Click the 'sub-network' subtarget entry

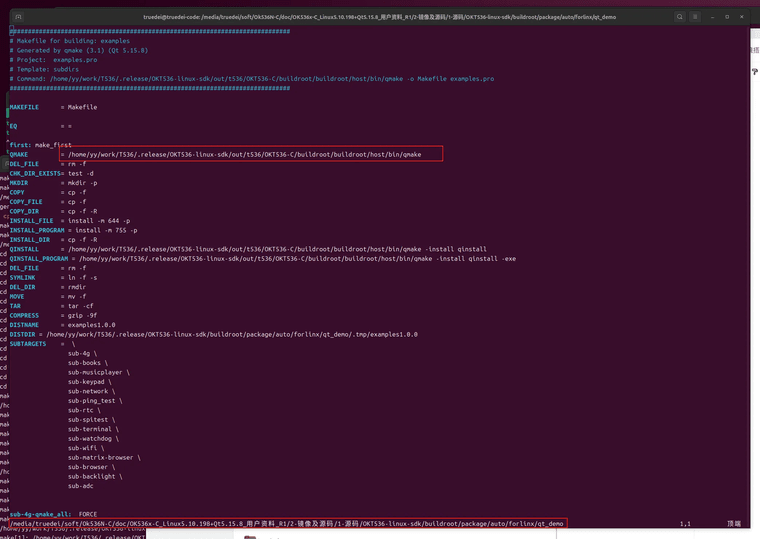tap(88, 391)
